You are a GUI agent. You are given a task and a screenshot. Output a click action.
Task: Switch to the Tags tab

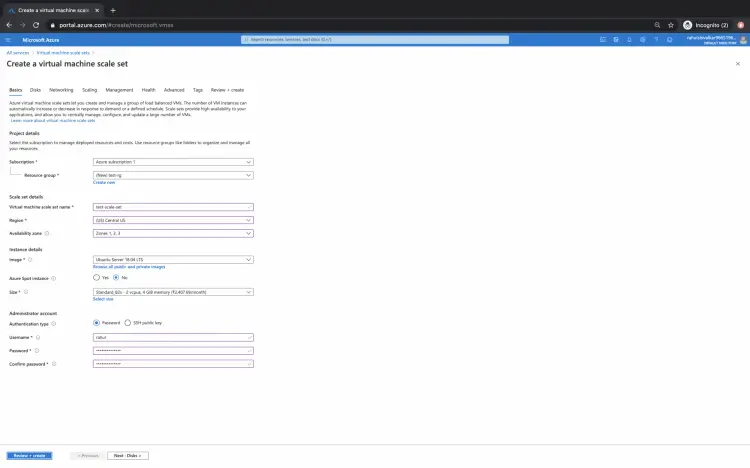coord(198,90)
